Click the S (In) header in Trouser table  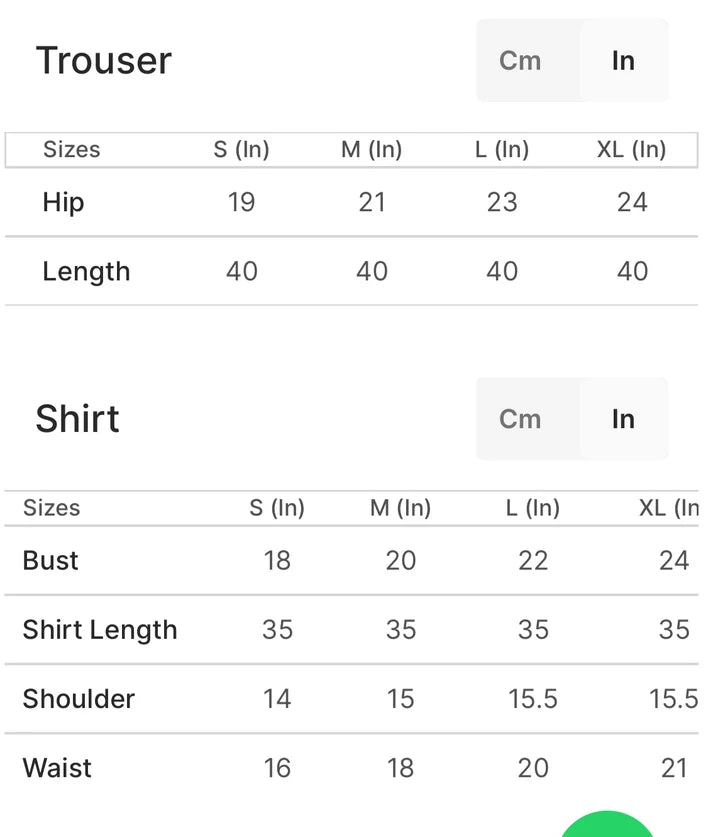tap(241, 149)
